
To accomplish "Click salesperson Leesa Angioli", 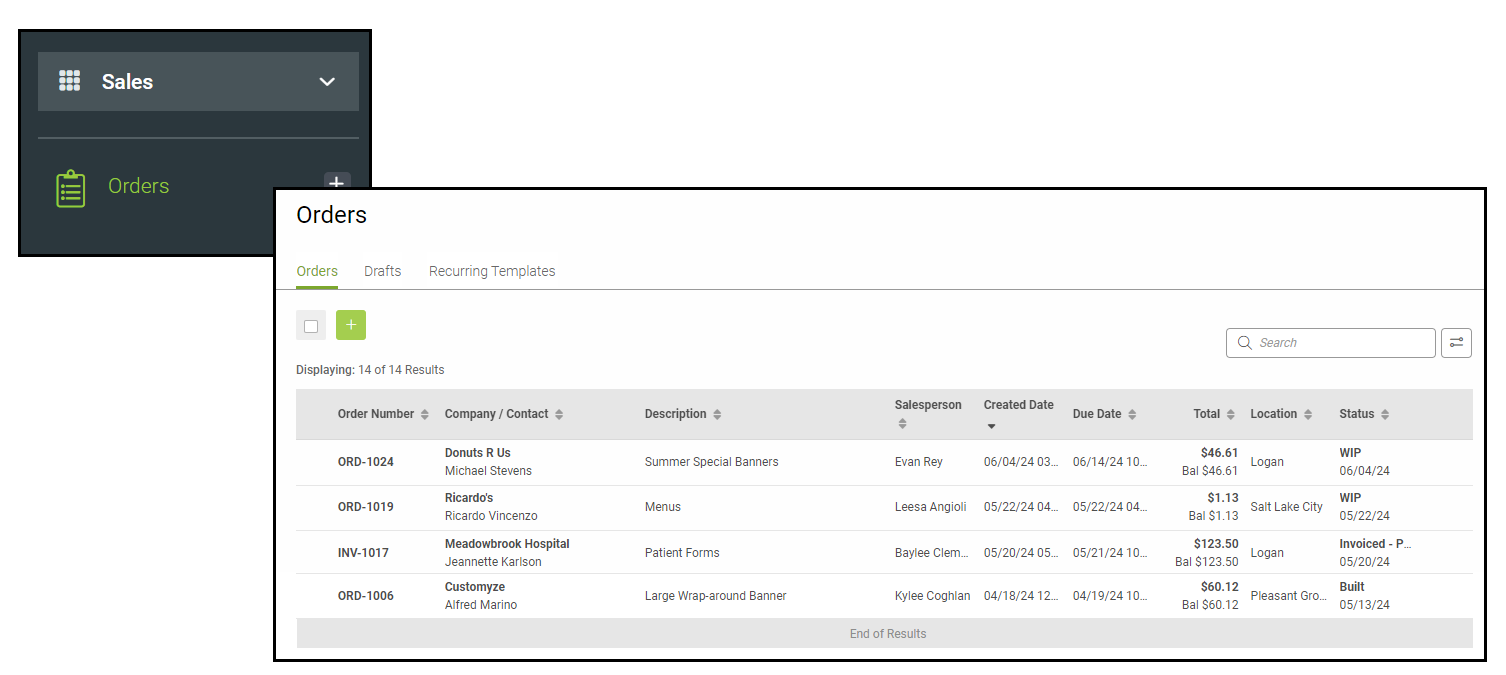I will 931,507.
